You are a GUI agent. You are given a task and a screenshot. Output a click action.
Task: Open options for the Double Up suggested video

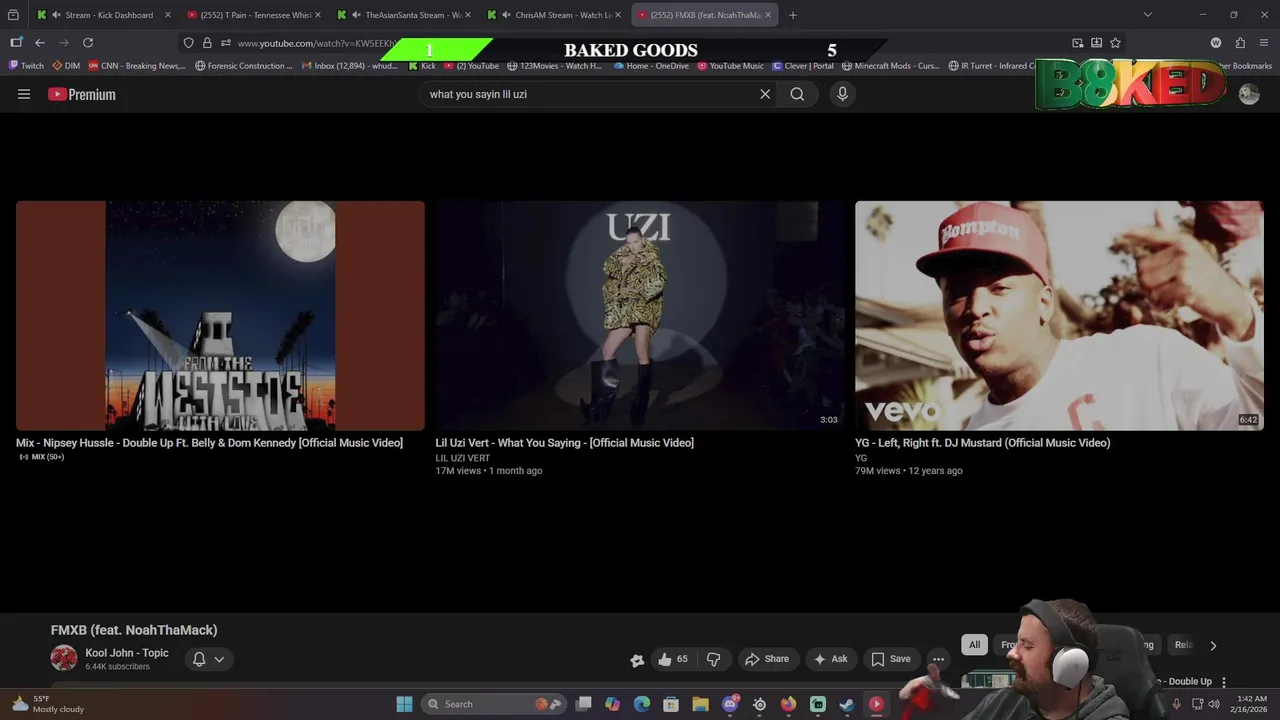(x=1223, y=682)
